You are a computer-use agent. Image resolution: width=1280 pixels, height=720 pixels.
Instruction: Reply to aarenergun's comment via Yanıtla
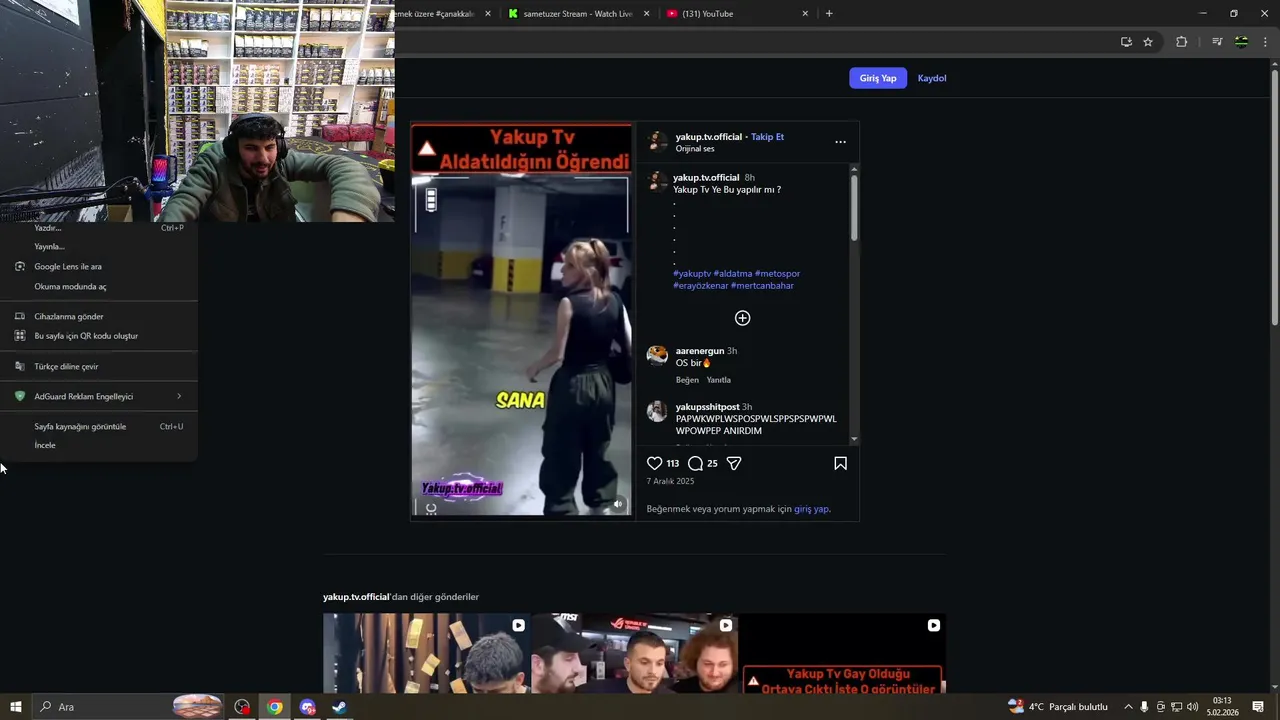point(719,380)
